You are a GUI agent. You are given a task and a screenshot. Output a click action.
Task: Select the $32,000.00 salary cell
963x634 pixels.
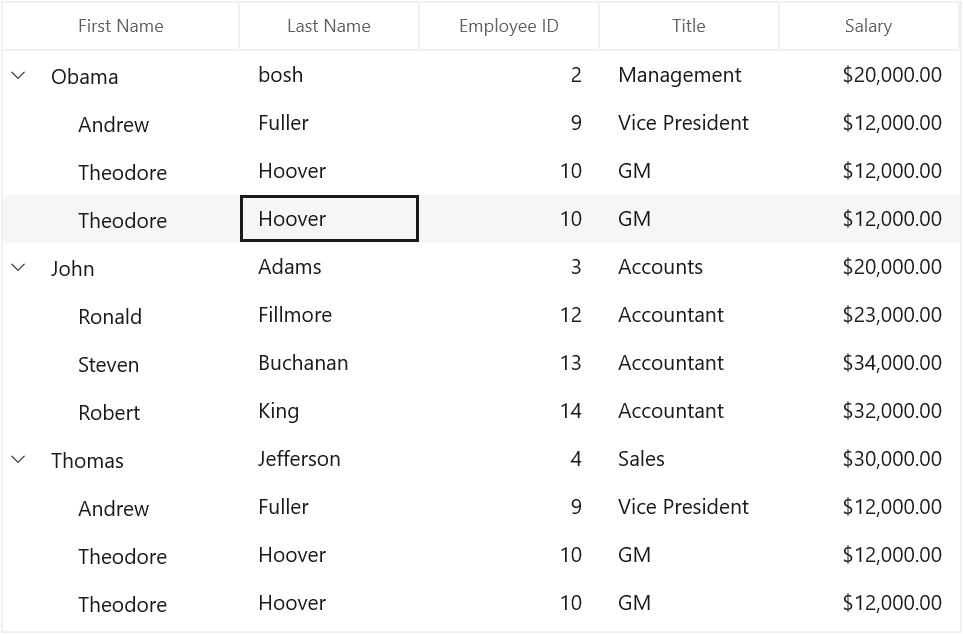click(868, 410)
